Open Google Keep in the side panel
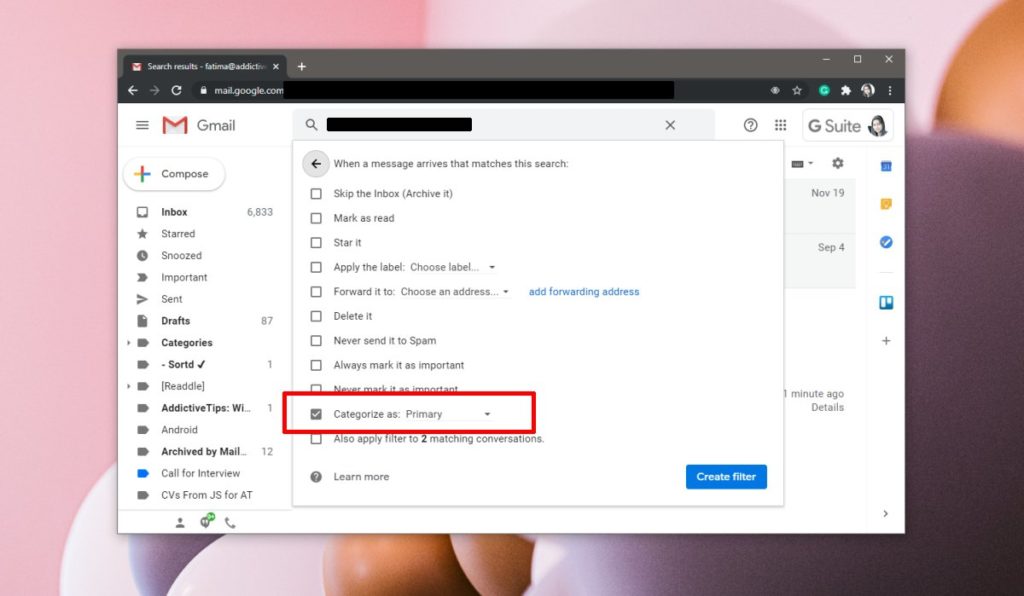The image size is (1024, 596). tap(885, 204)
